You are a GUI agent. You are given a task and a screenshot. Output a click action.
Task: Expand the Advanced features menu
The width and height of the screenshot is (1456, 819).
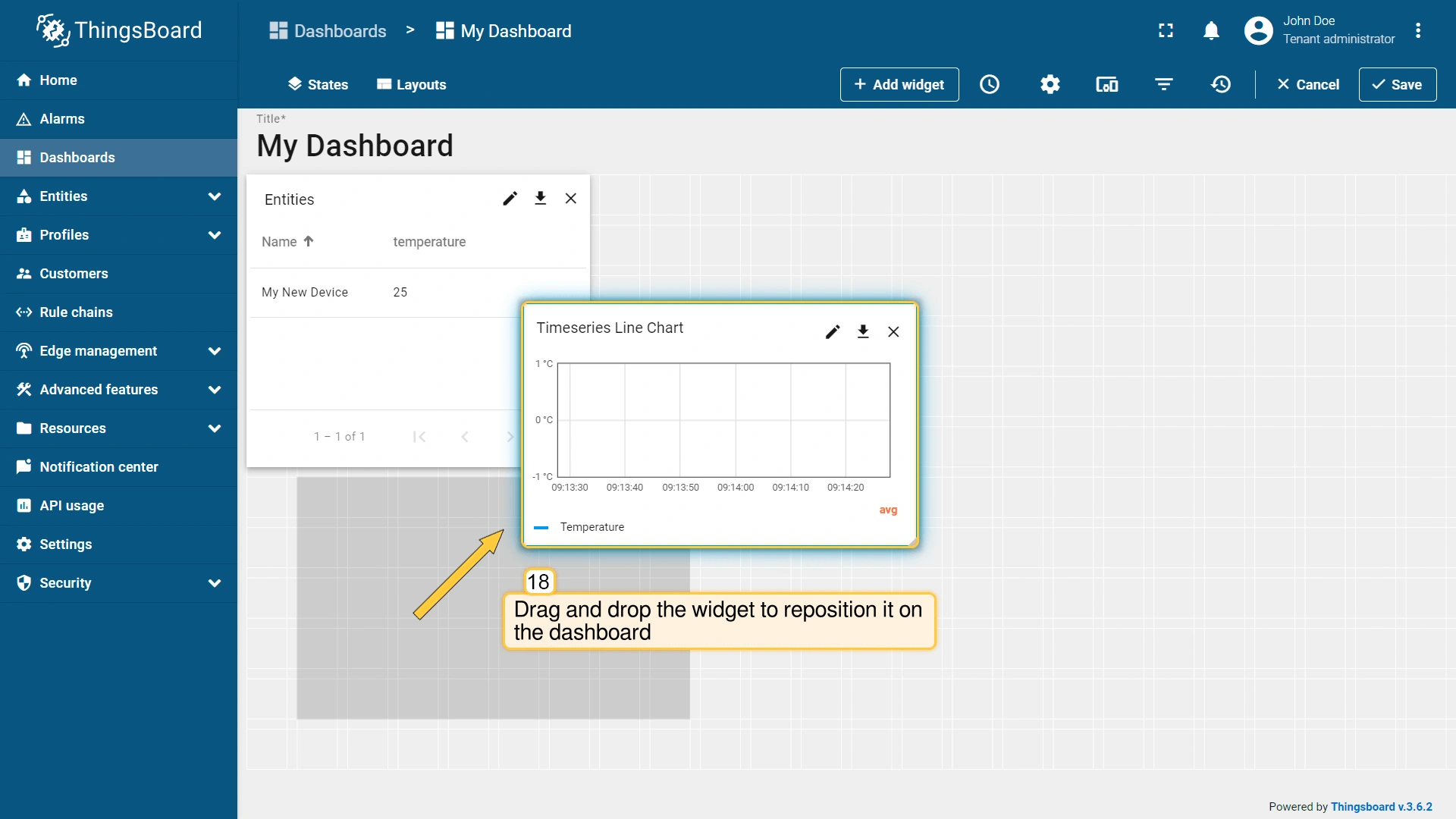[215, 390]
